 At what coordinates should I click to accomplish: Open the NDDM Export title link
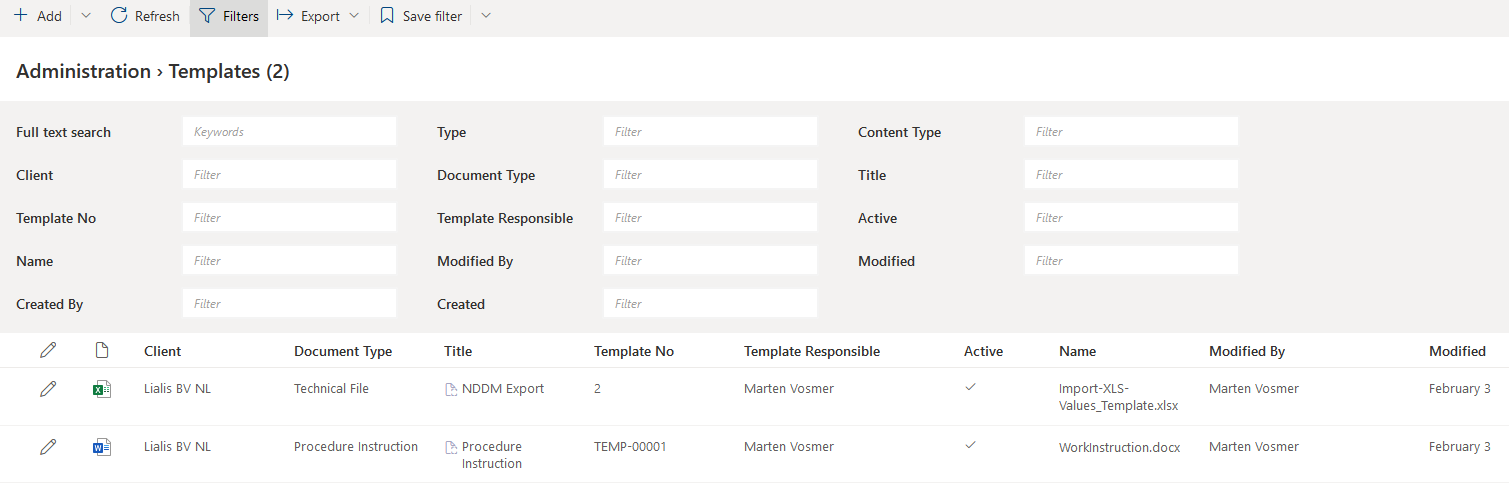coord(502,389)
